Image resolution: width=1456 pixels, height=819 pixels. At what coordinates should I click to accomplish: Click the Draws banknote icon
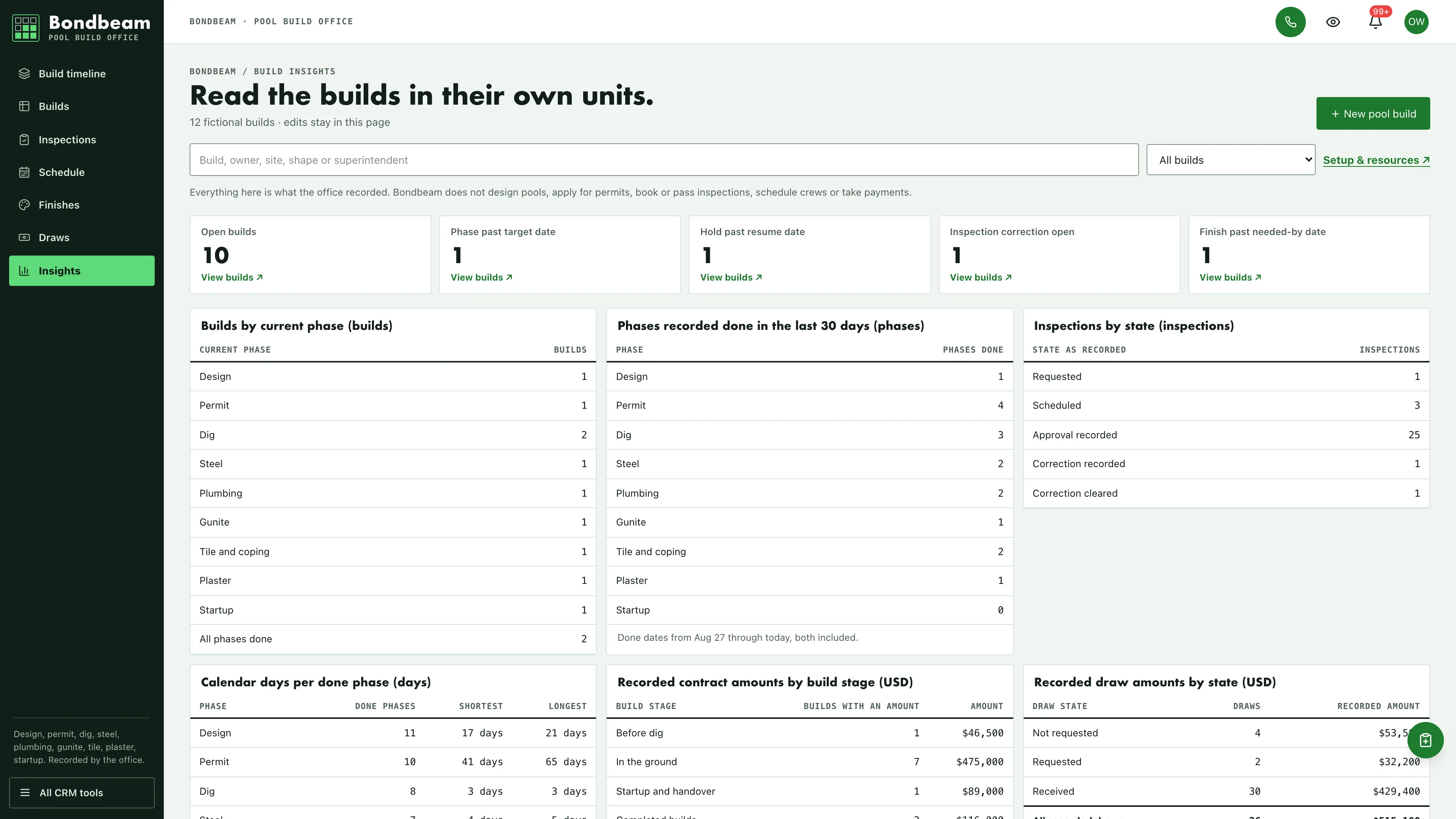pyautogui.click(x=24, y=237)
